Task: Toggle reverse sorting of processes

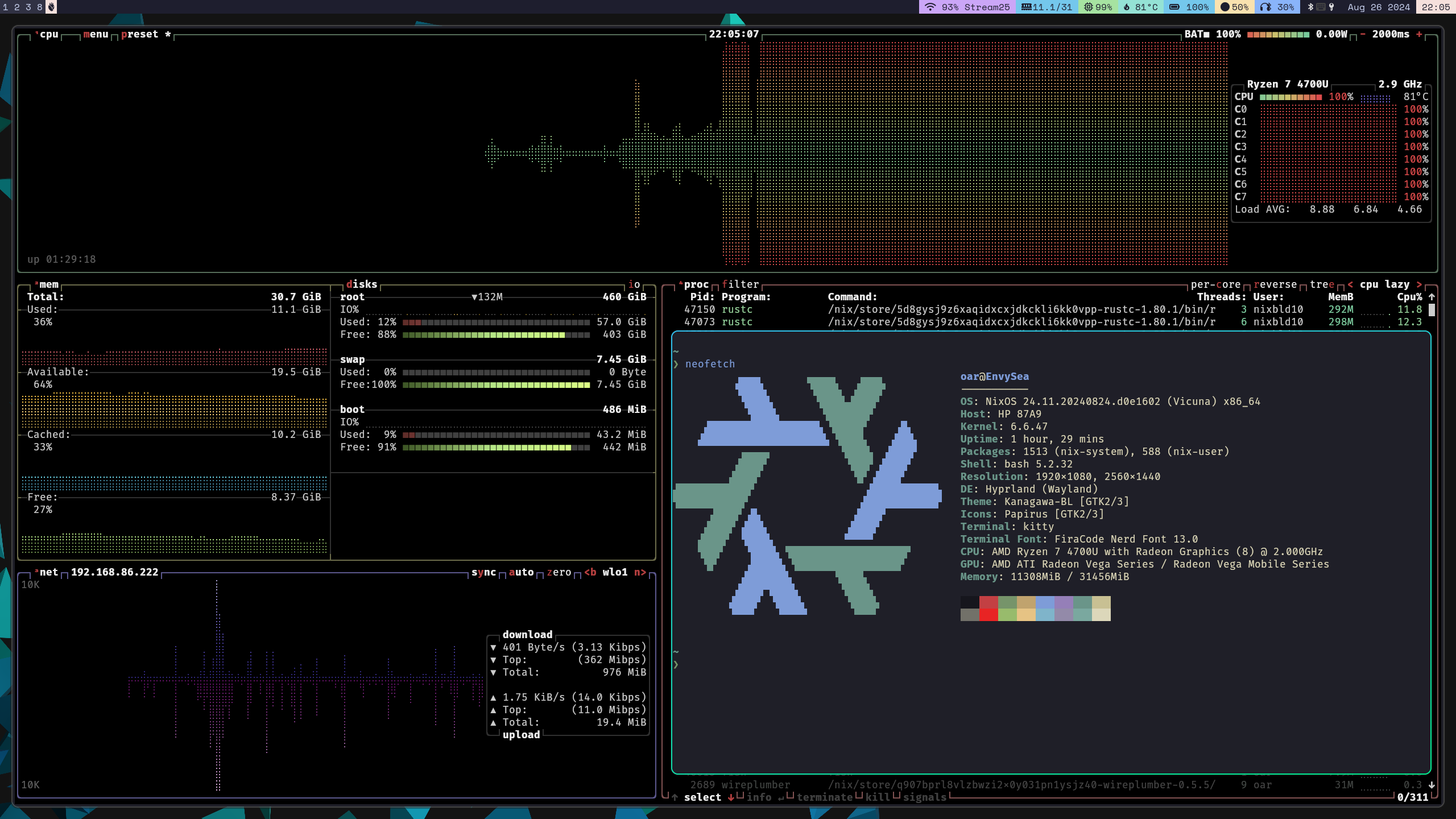Action: coord(1275,284)
